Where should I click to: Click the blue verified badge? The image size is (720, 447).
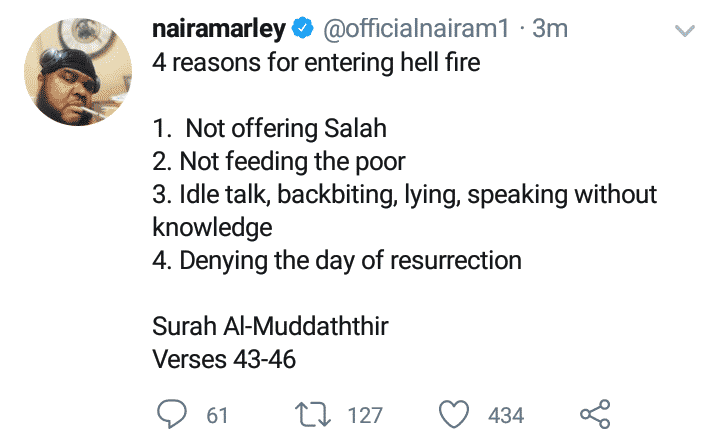click(303, 31)
